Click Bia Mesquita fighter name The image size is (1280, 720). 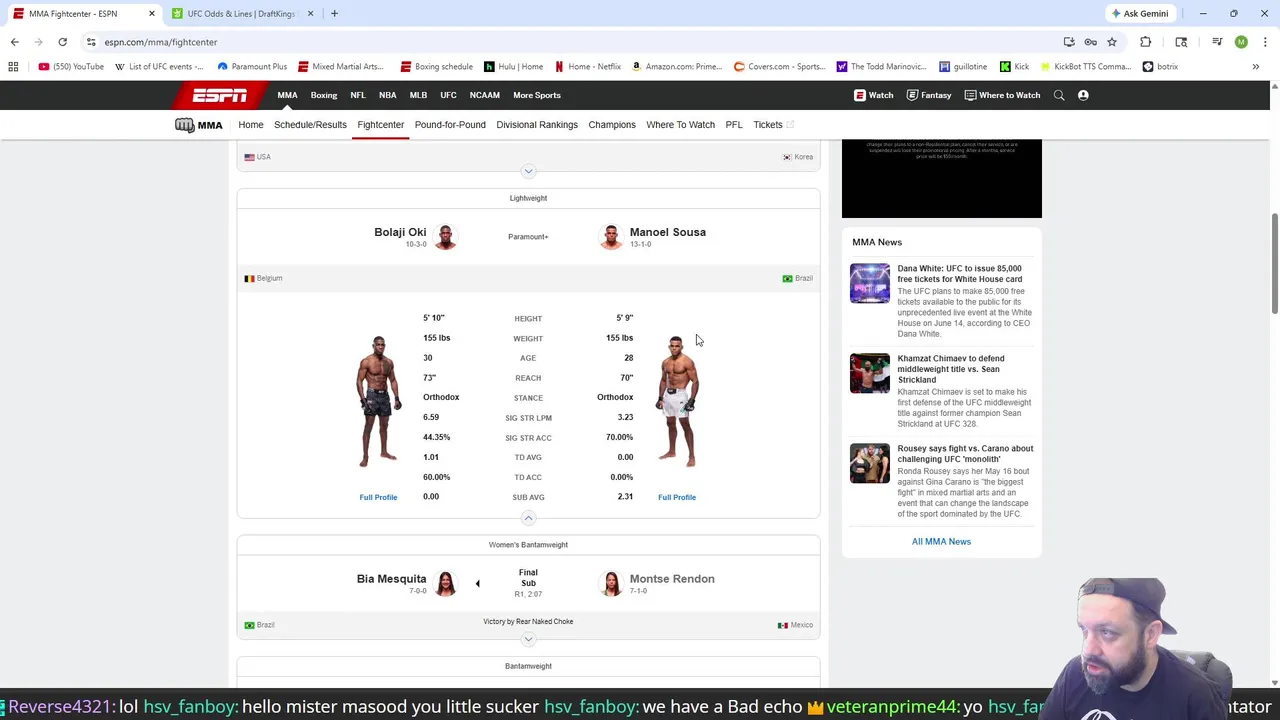391,579
